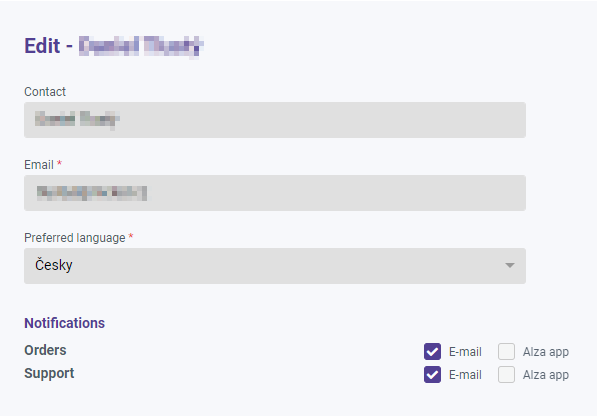597x416 pixels.
Task: Click the Support notification row title
Action: tap(49, 373)
